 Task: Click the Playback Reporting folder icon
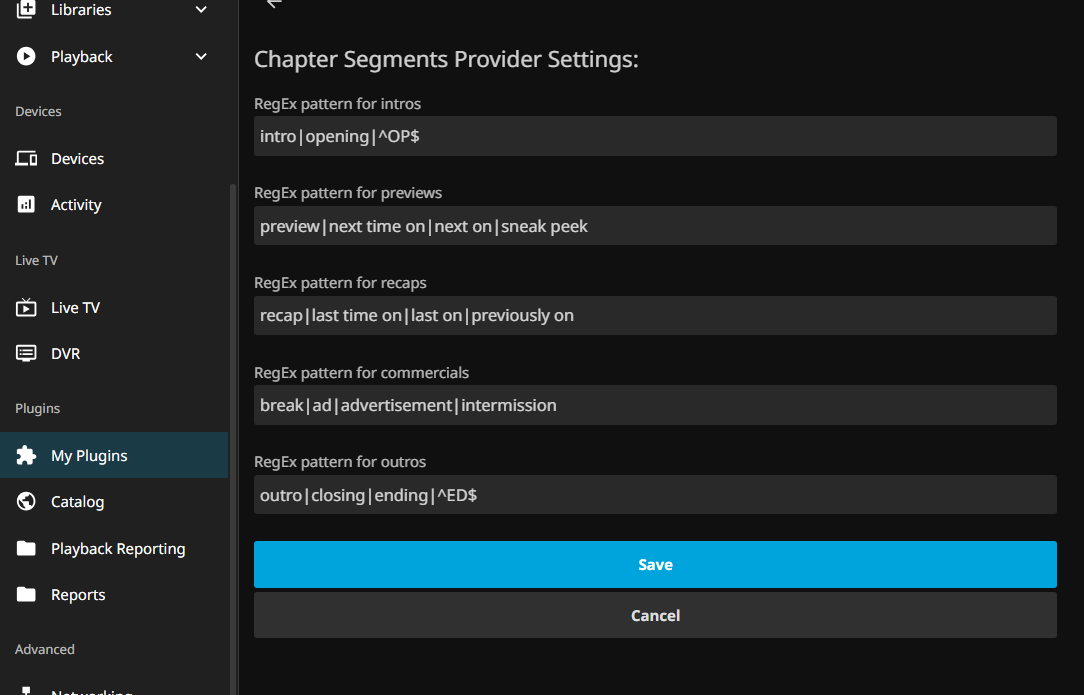26,549
